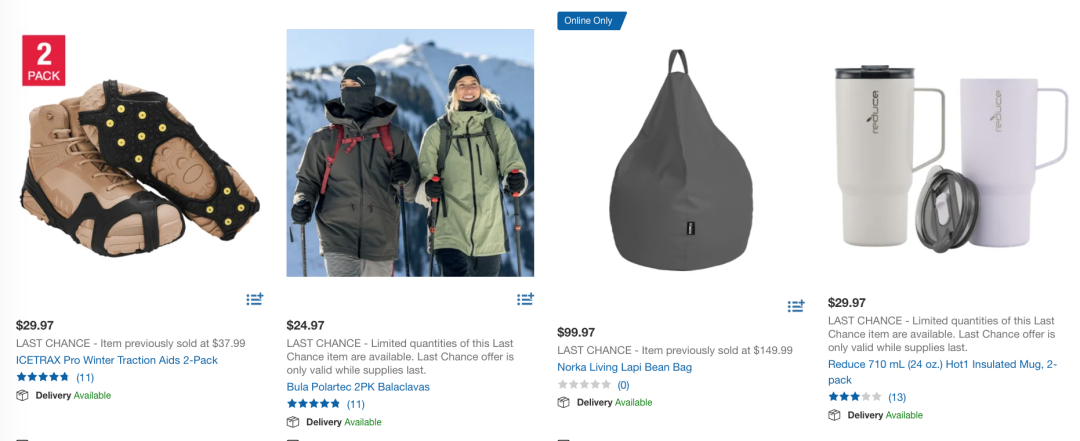Click delivery box icon under ICETRAX

tap(22, 396)
